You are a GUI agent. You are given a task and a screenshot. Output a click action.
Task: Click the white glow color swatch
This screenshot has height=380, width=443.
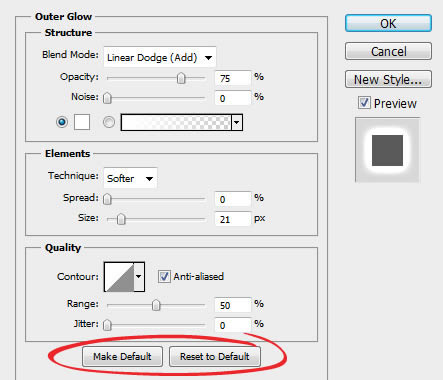[x=82, y=122]
